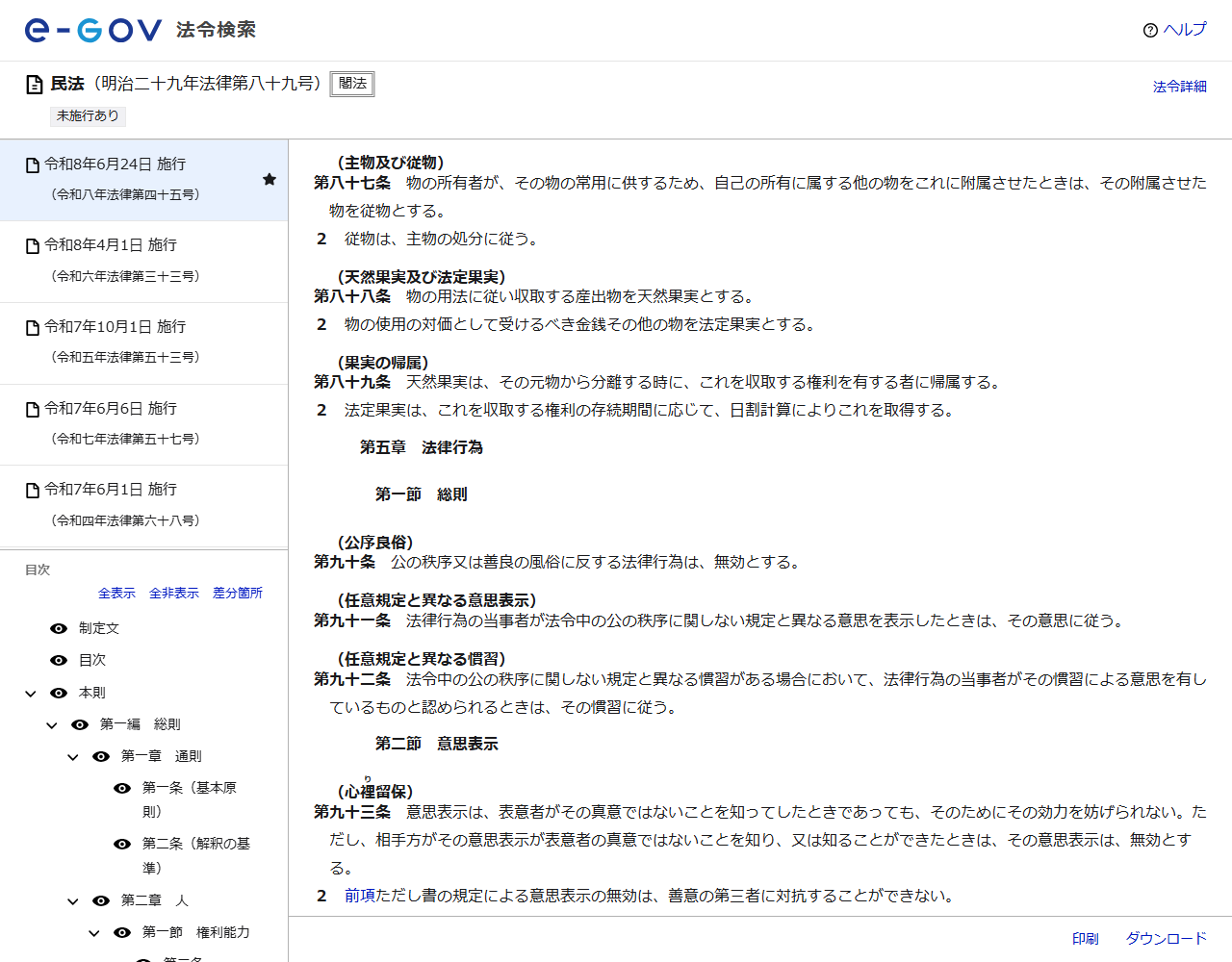Image resolution: width=1232 pixels, height=962 pixels.
Task: Click the ダウンロード link
Action: point(1167,939)
